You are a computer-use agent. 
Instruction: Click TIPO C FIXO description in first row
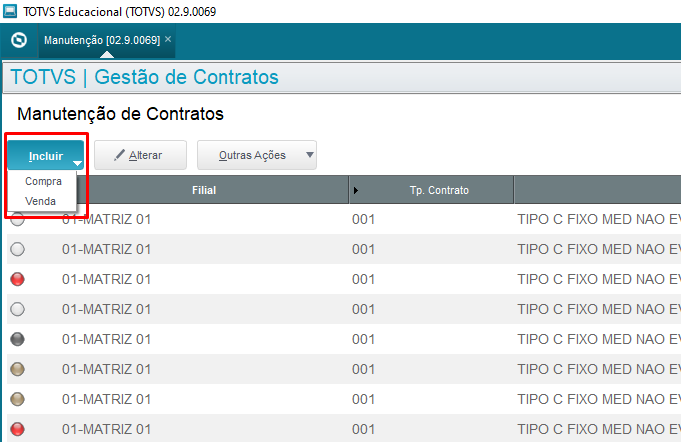599,219
